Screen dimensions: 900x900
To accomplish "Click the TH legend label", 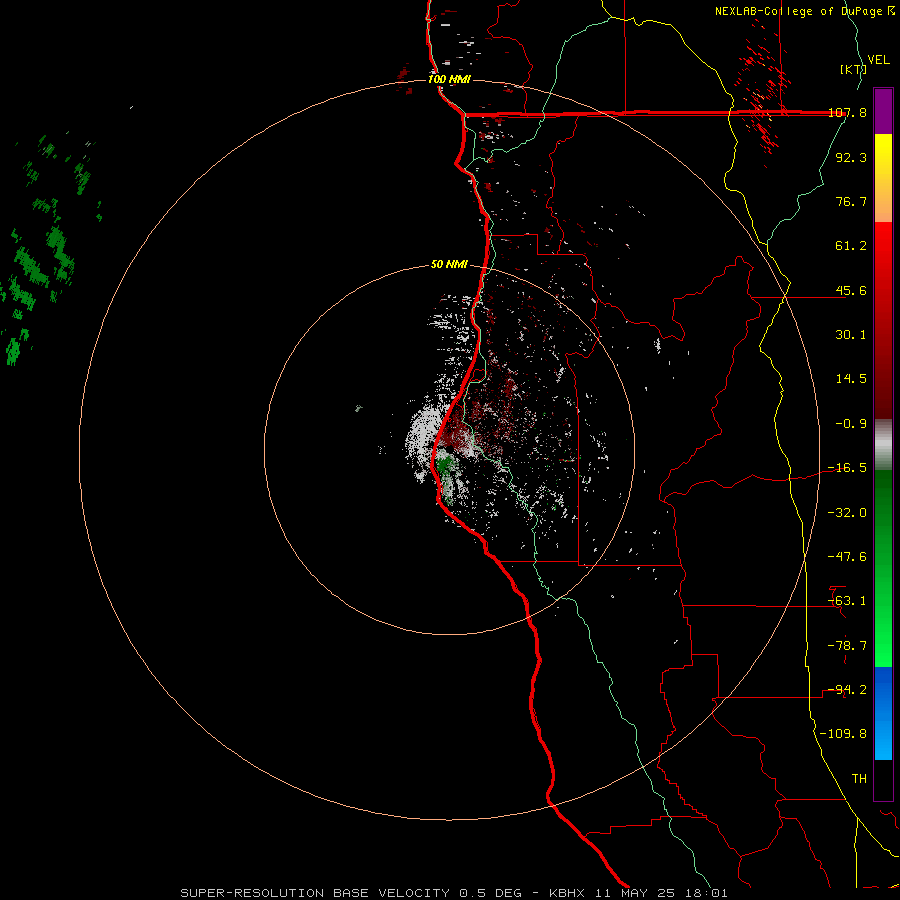I will click(859, 779).
